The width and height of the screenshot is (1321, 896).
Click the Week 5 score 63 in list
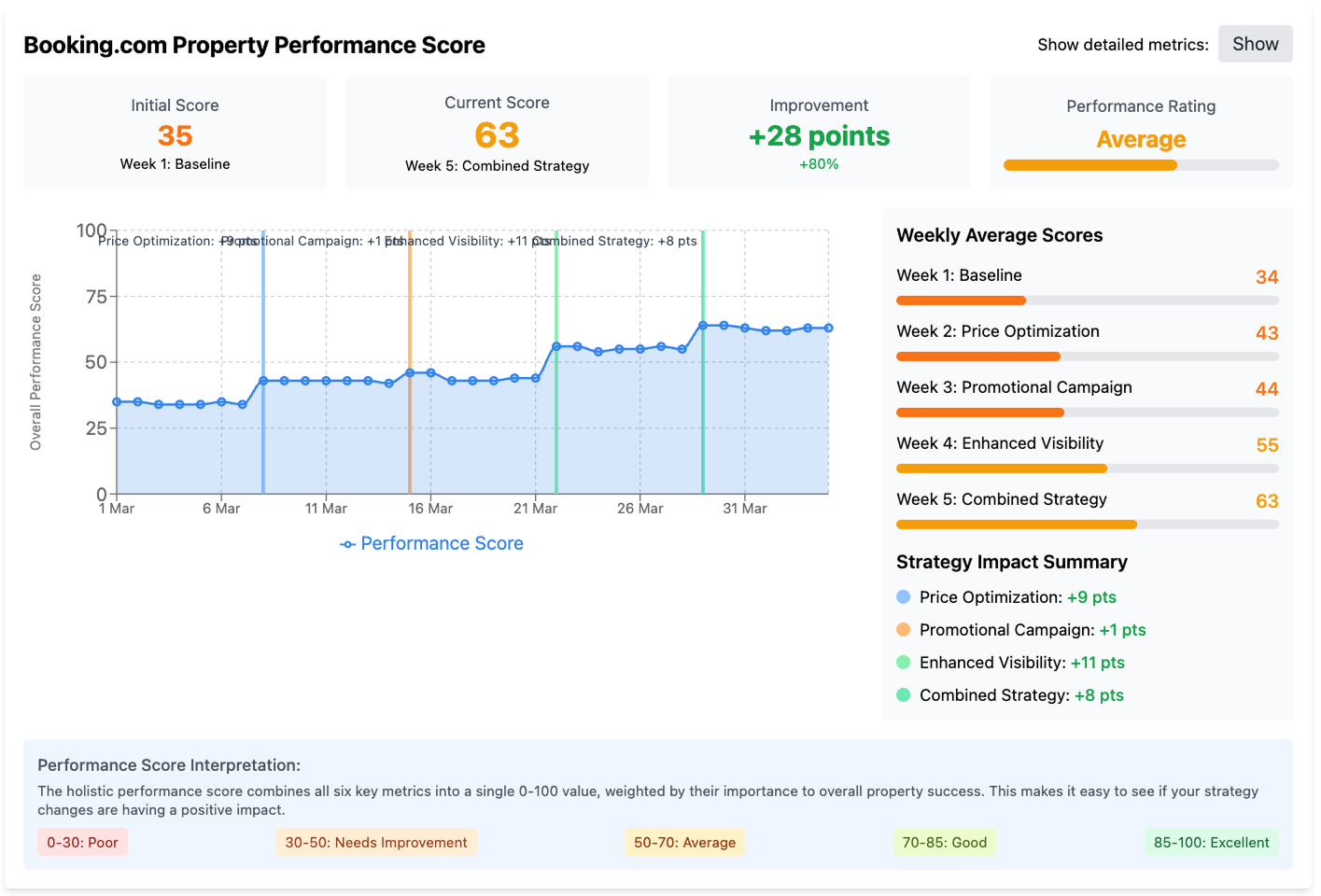[x=1267, y=501]
